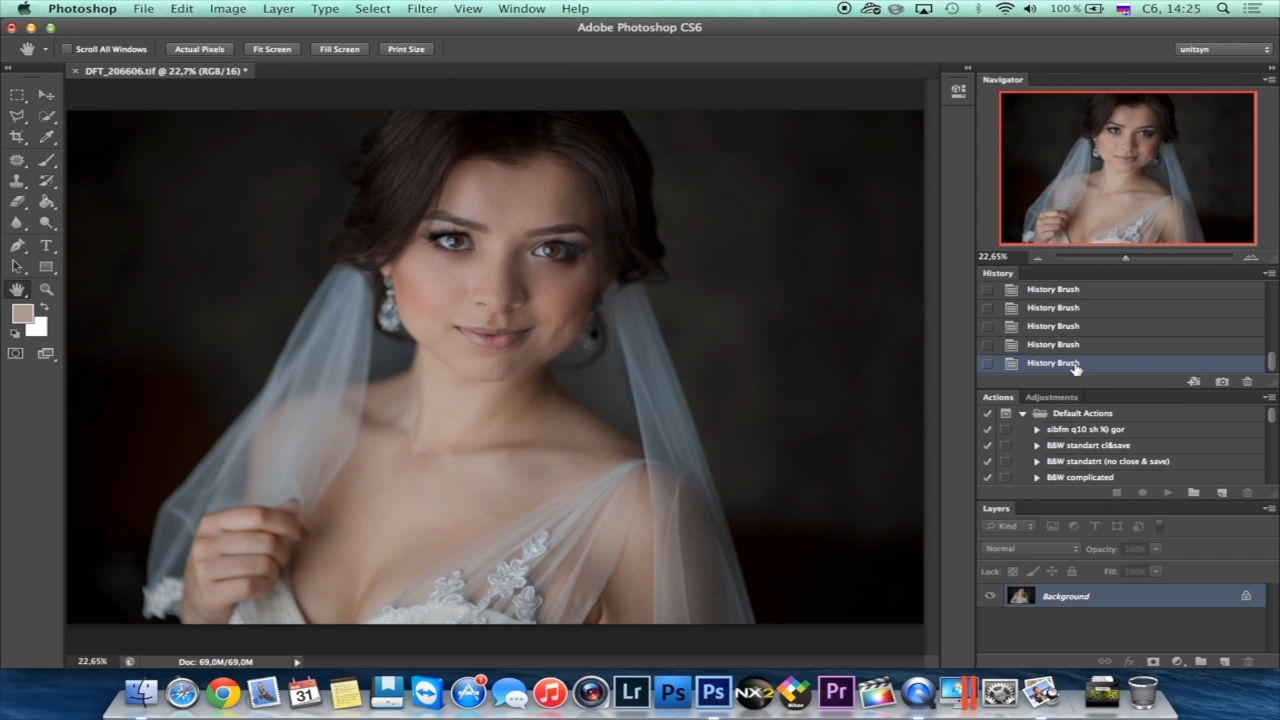
Task: Swap foreground and background colors
Action: (43, 307)
